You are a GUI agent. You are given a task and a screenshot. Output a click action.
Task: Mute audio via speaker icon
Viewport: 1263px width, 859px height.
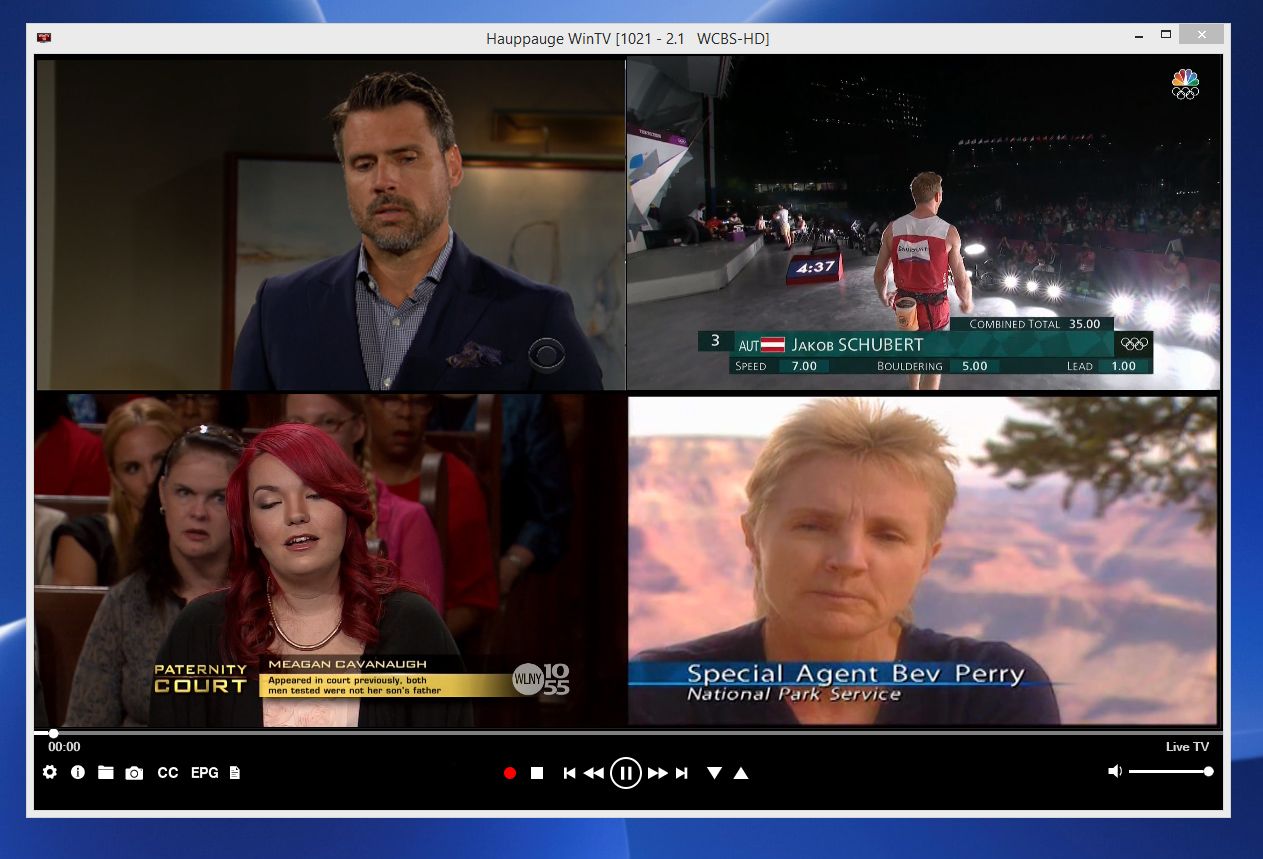click(1115, 772)
